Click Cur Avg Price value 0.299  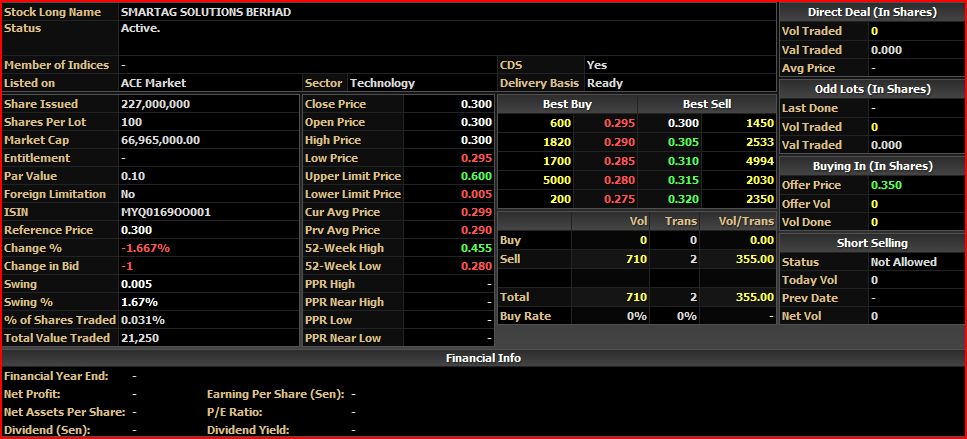477,212
